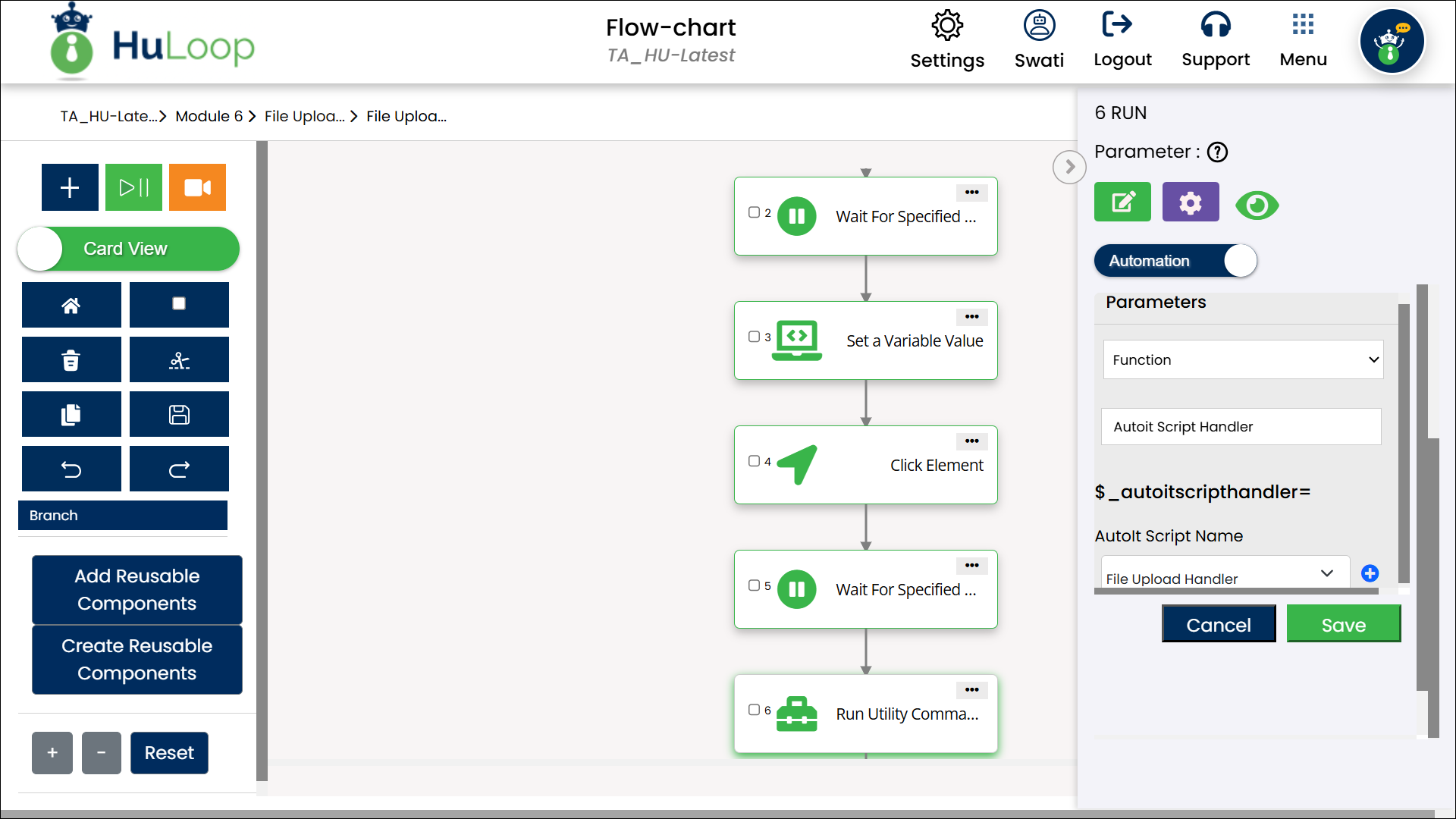Click the green Save button
1456x819 pixels.
1343,624
